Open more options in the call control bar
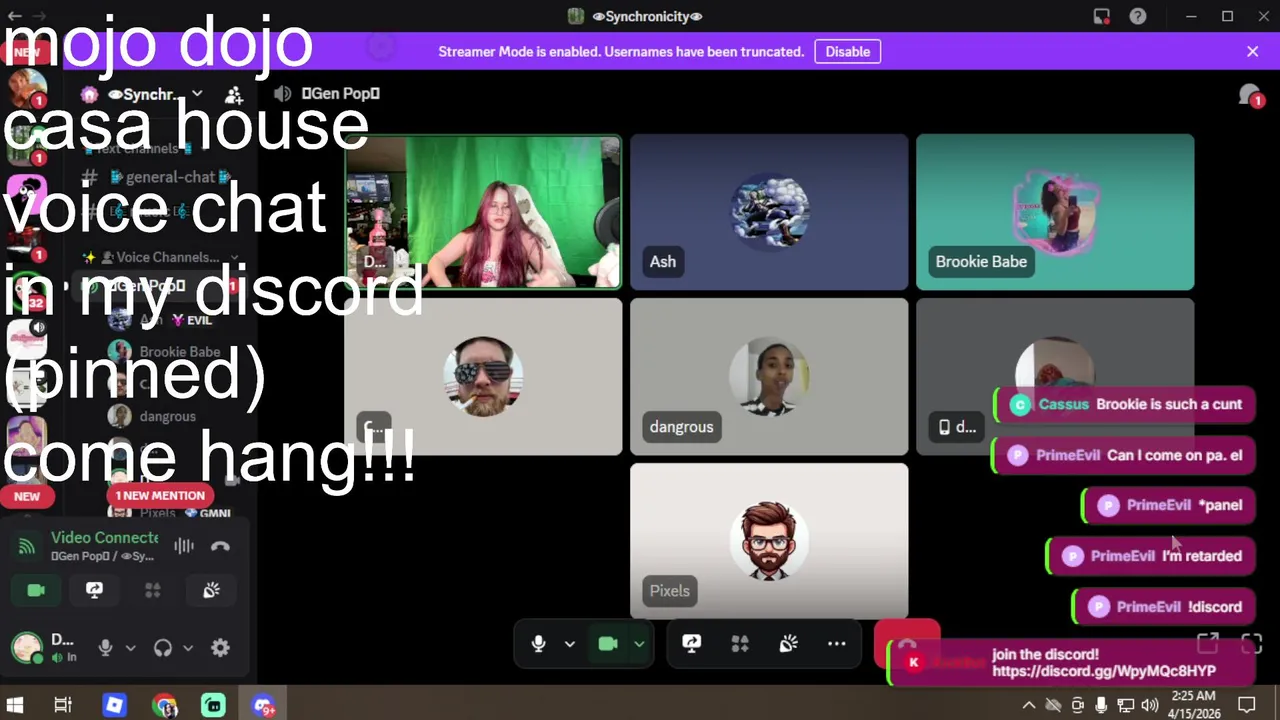This screenshot has height=720, width=1280. tap(837, 644)
